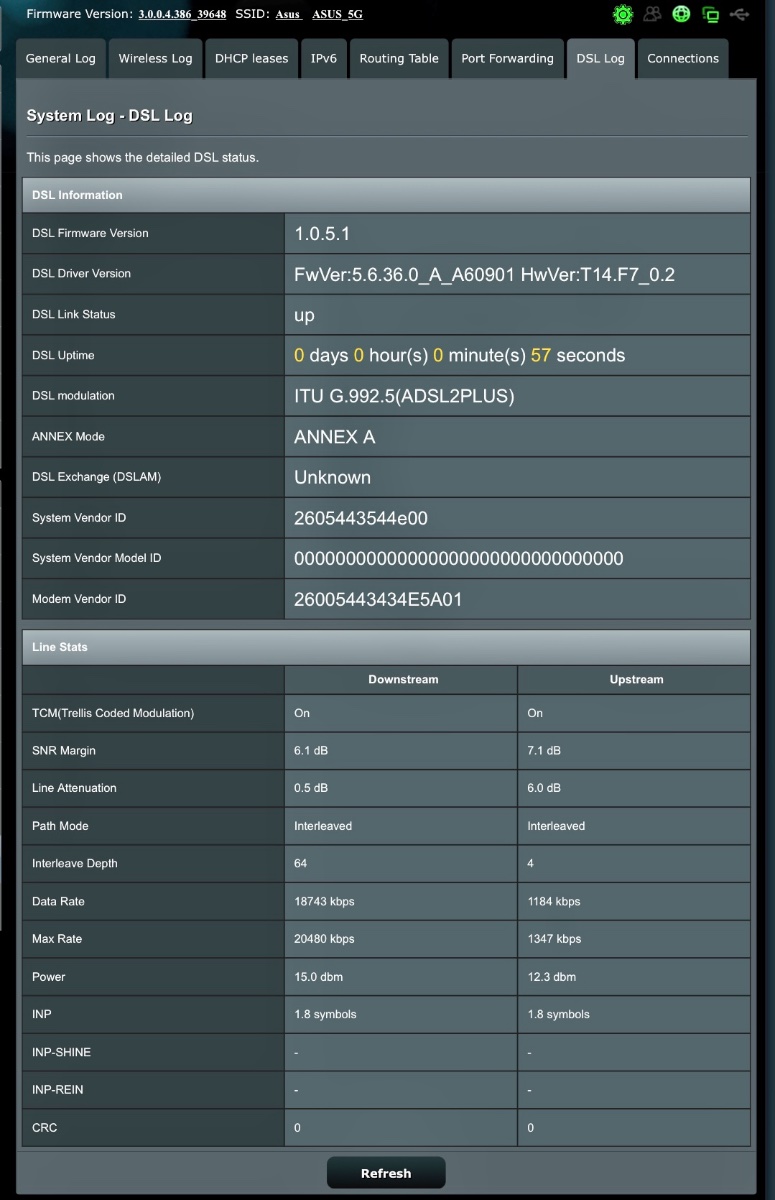The height and width of the screenshot is (1200, 775).
Task: Select the IPv6 tab
Action: tap(324, 59)
